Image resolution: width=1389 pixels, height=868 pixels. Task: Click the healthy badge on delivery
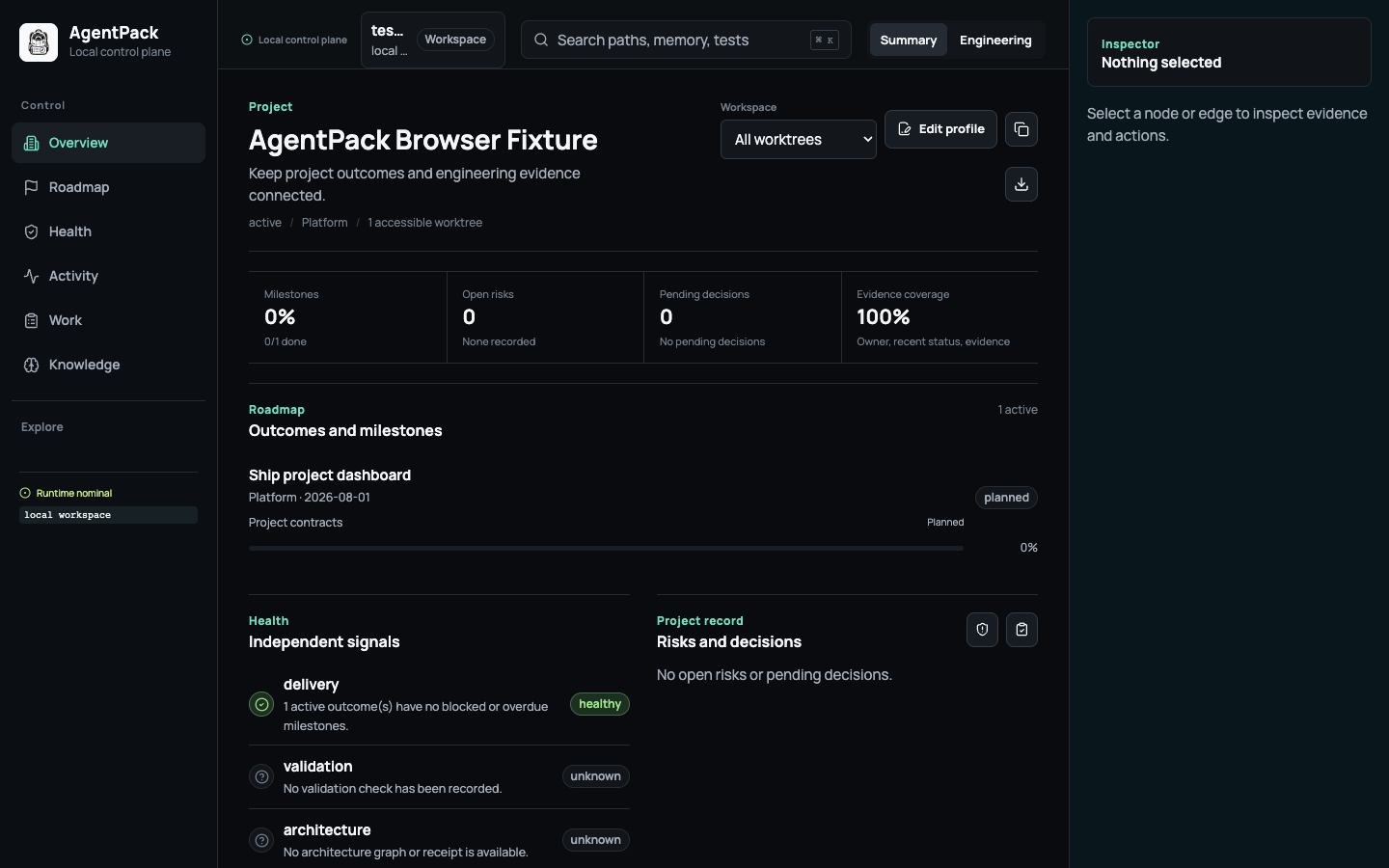click(x=600, y=704)
